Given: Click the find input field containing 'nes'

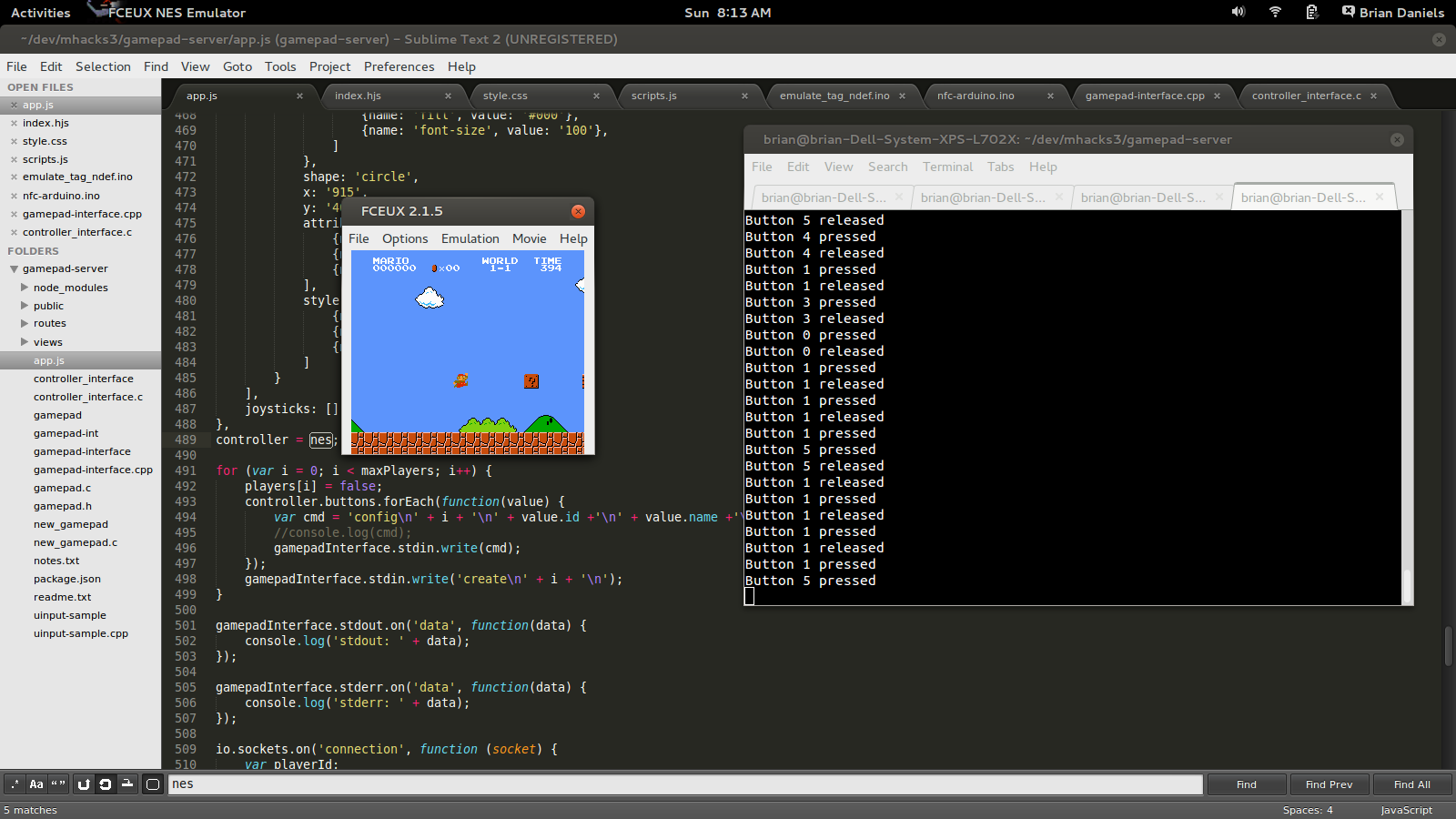Looking at the screenshot, I should click(x=685, y=784).
